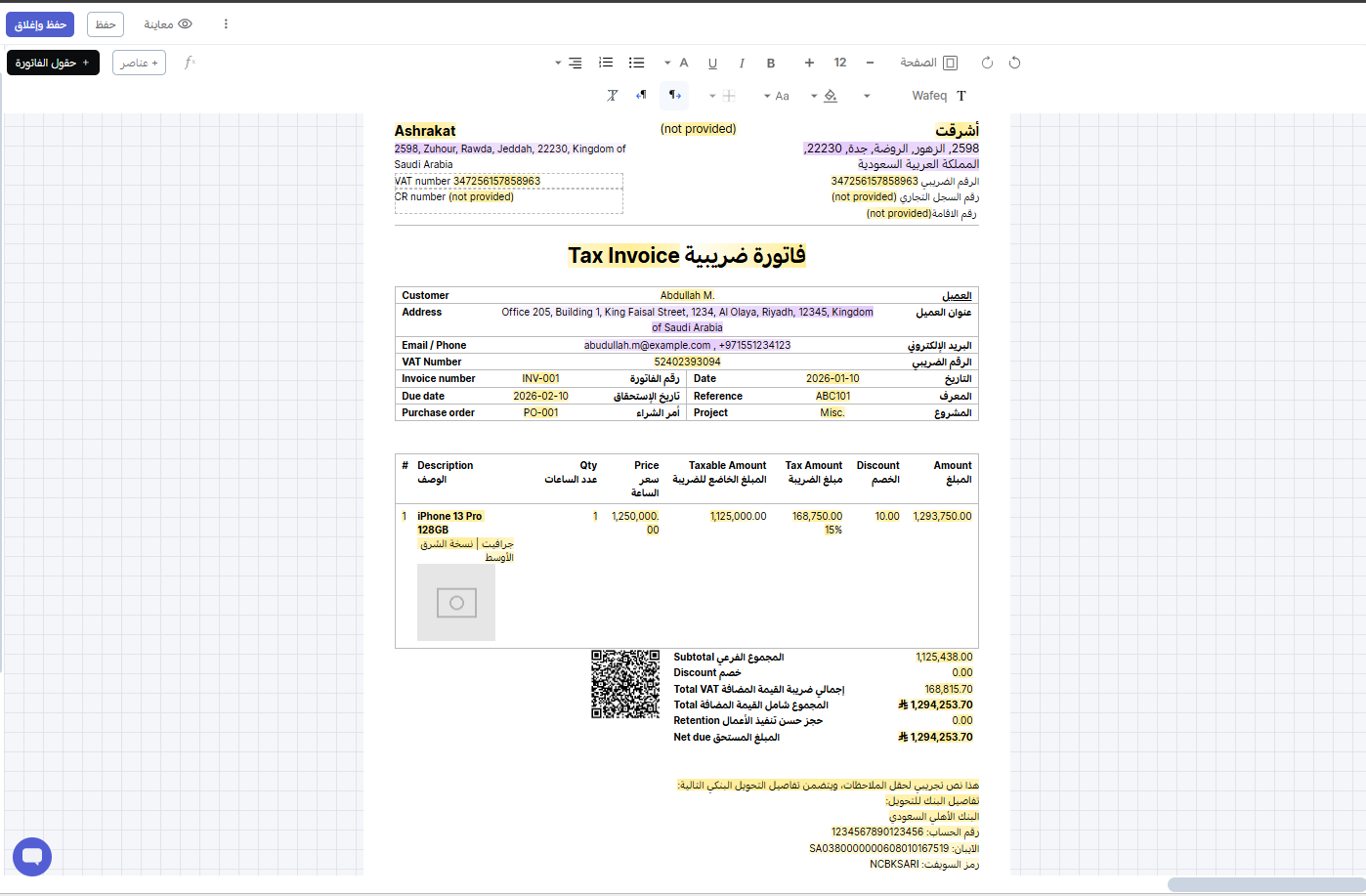Click the SWIFT code 'NCBKSARI'

[894, 864]
